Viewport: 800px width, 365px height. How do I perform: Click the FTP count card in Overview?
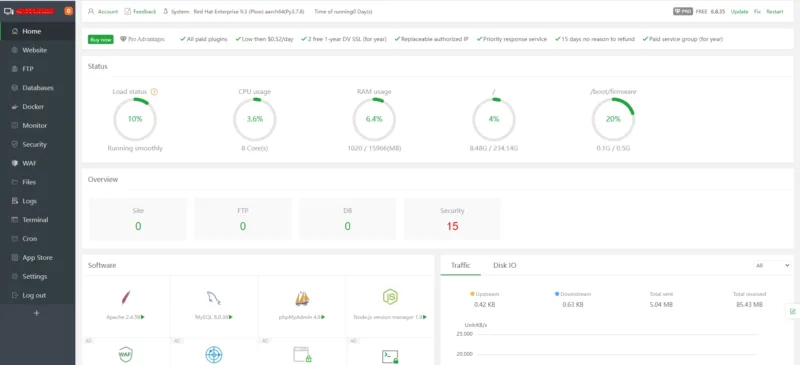tap(243, 219)
